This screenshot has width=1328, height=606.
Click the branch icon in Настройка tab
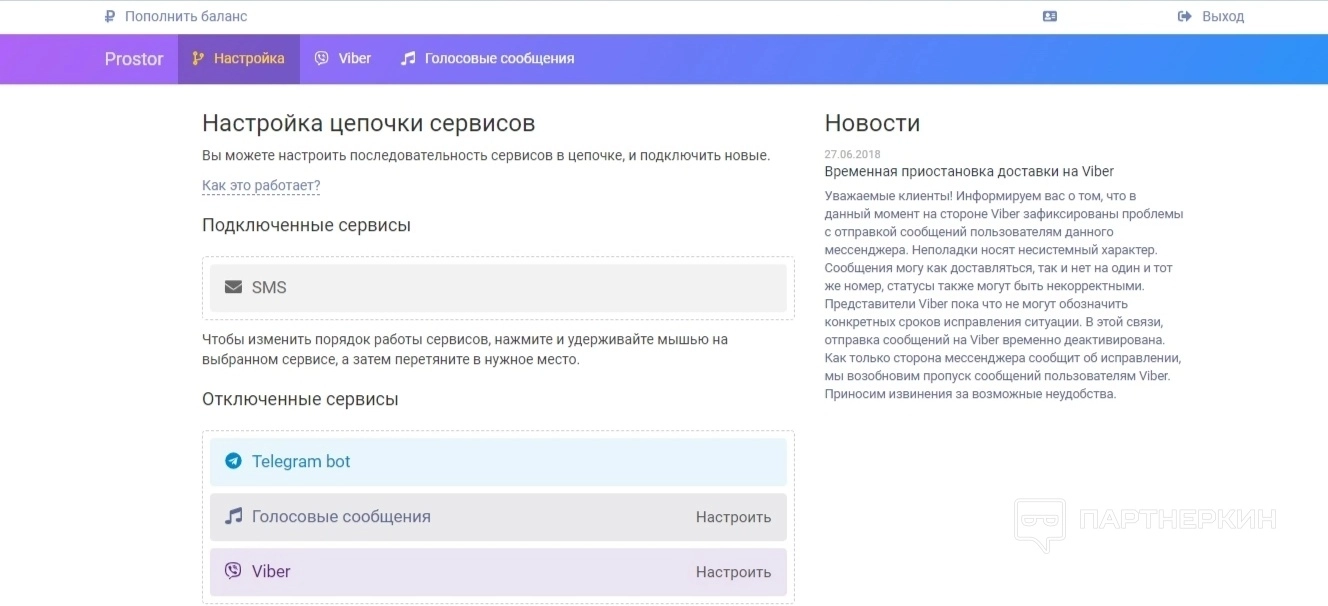(x=198, y=58)
